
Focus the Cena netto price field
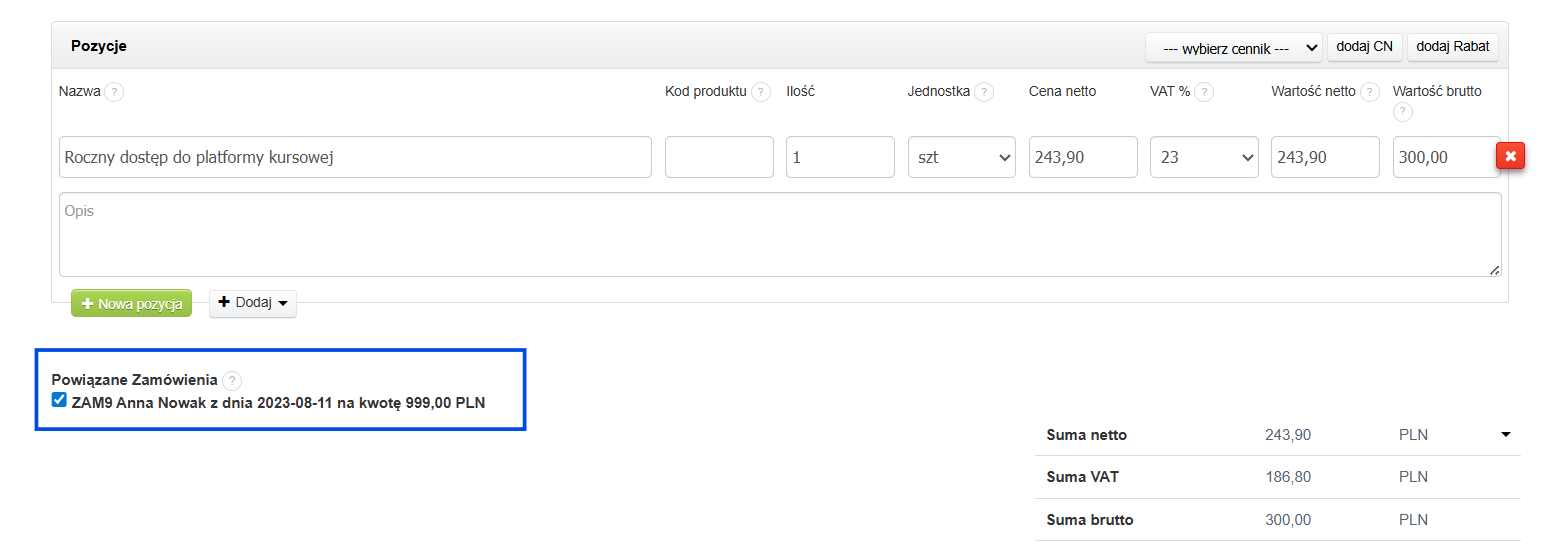[1082, 157]
